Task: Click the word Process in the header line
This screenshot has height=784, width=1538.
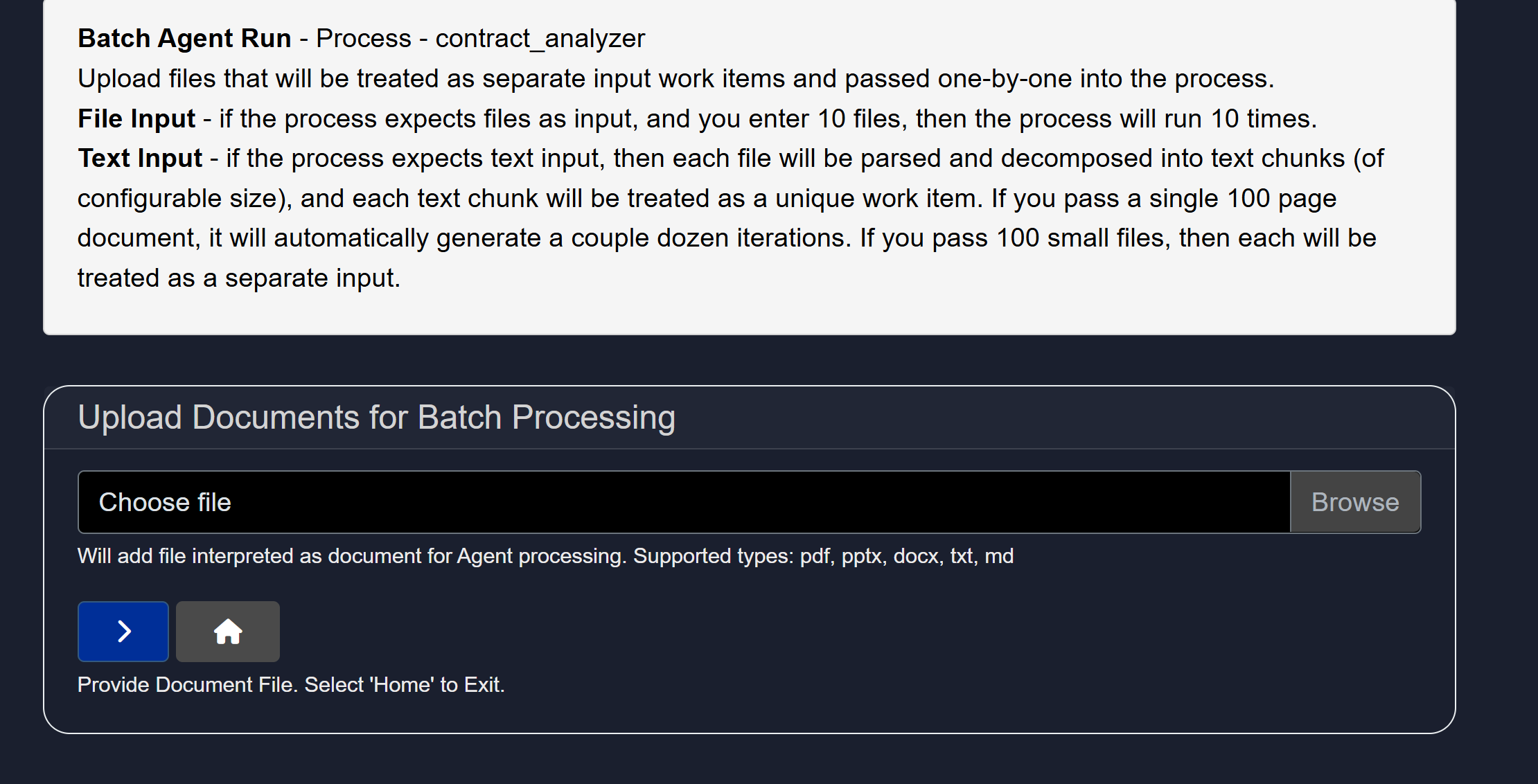Action: (x=363, y=39)
